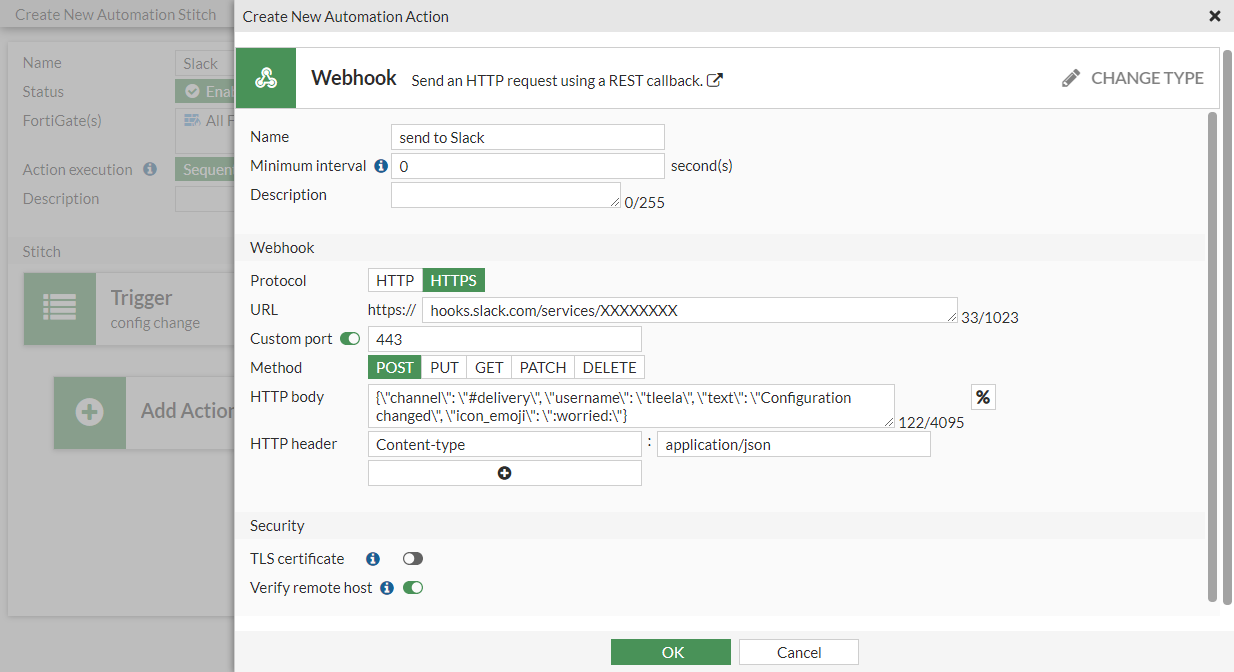Viewport: 1234px width, 672px height.
Task: Close the Create New Automation Action dialog
Action: [1215, 16]
